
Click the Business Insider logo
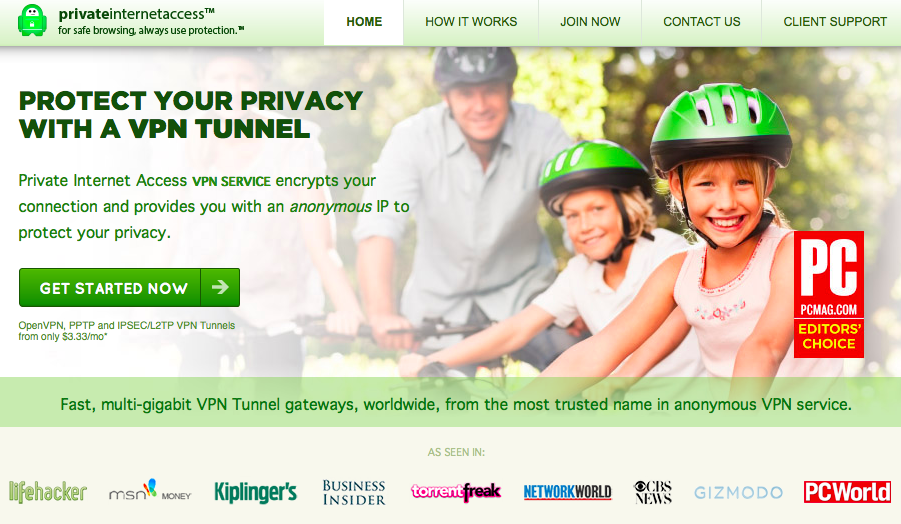point(354,492)
